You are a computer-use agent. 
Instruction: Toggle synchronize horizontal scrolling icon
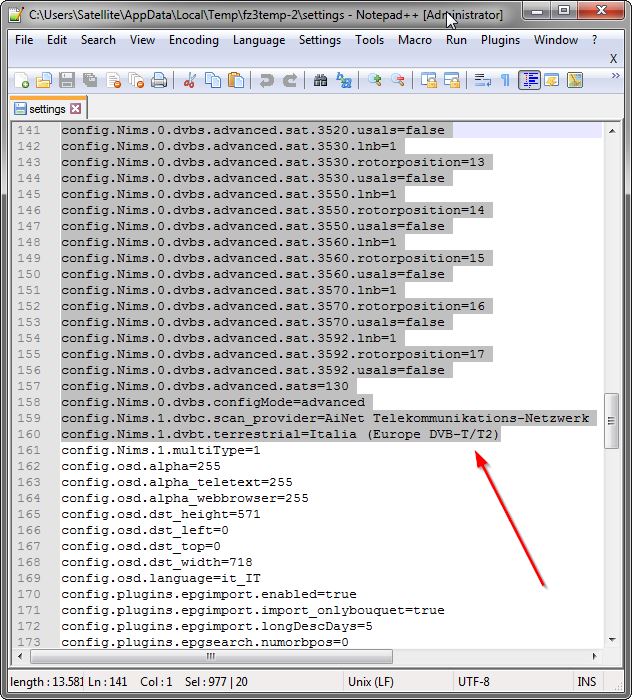[x=452, y=80]
